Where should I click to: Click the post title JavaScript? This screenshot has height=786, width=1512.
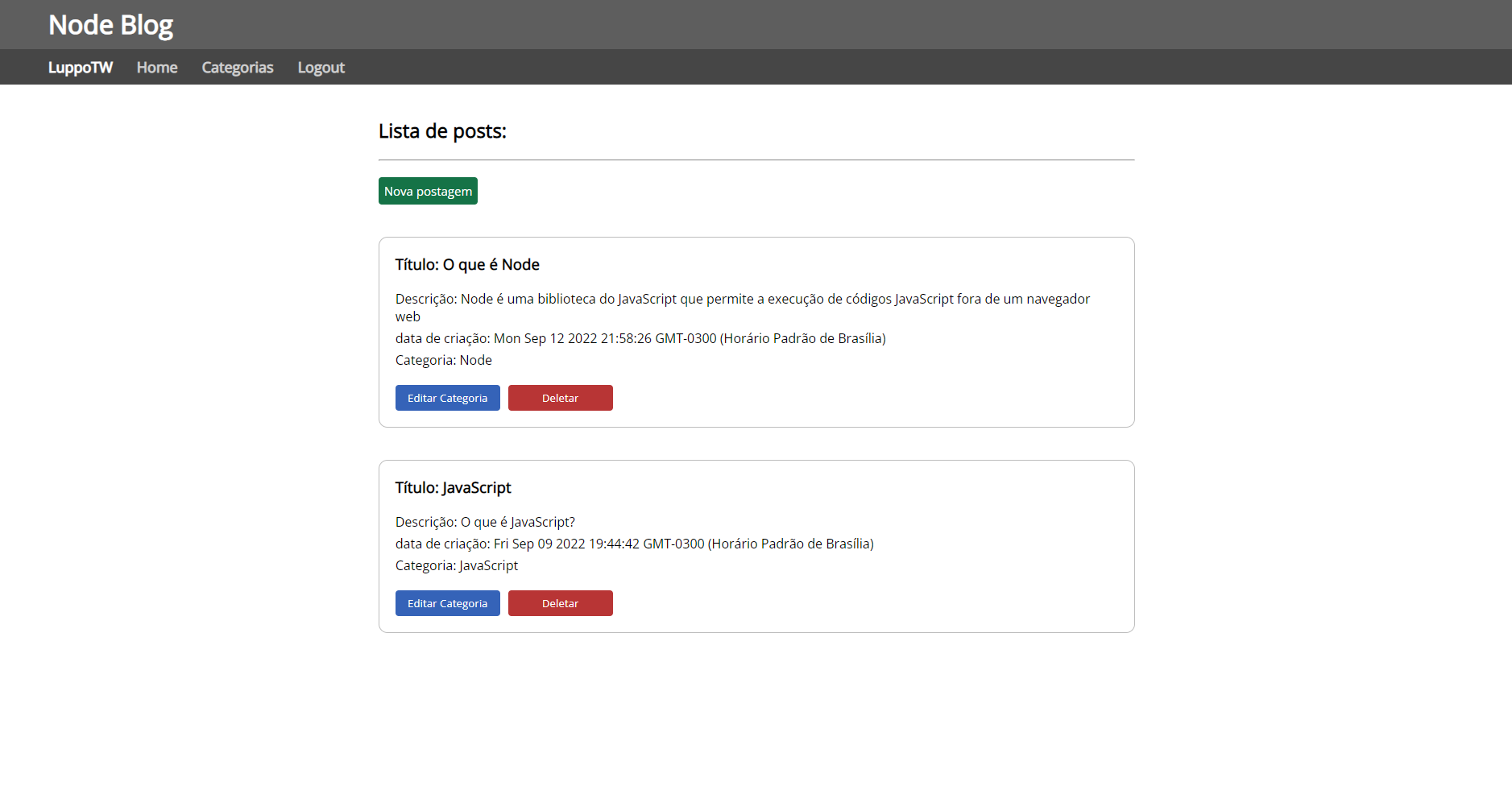[453, 487]
